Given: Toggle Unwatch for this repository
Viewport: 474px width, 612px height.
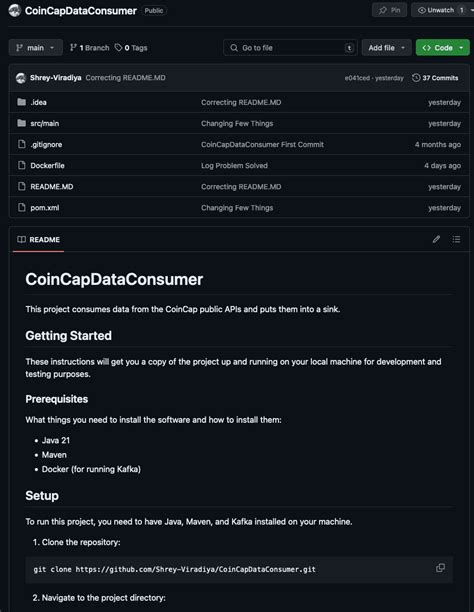Looking at the screenshot, I should click(x=439, y=10).
